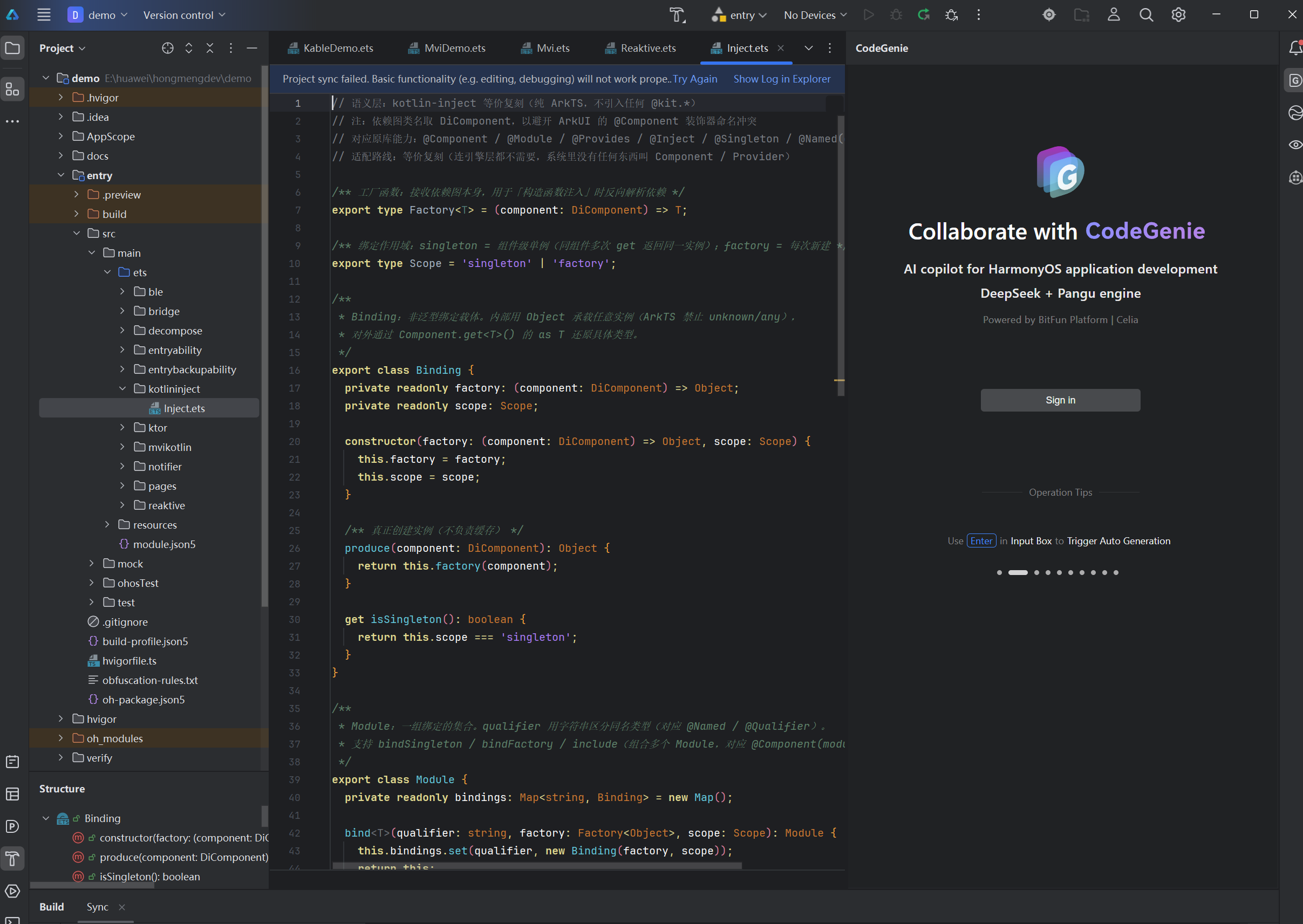
Task: Collapse the kotlininject folder
Action: click(122, 388)
